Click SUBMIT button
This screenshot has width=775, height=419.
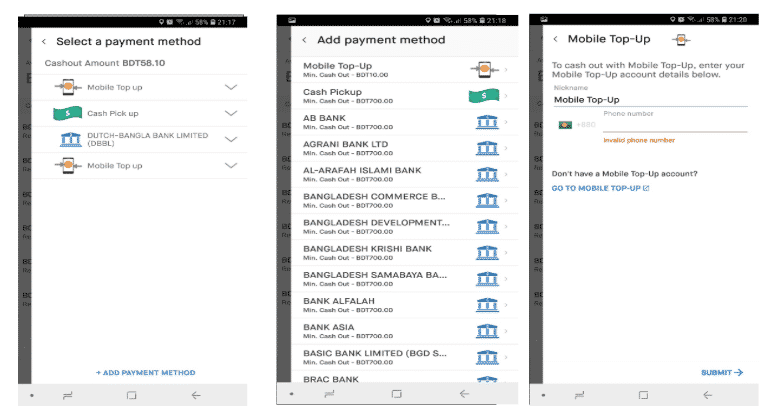(722, 373)
